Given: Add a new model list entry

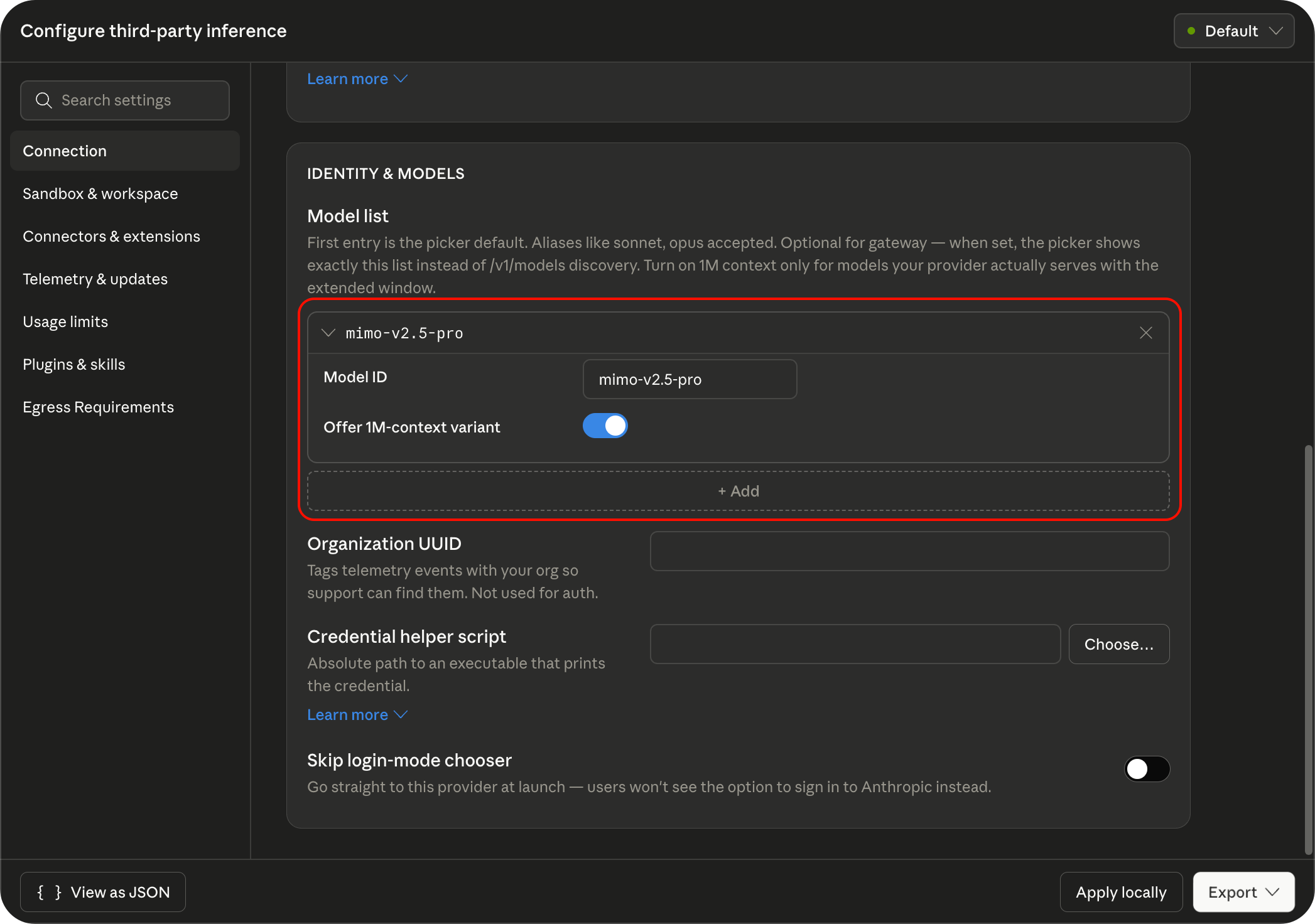Looking at the screenshot, I should click(738, 491).
